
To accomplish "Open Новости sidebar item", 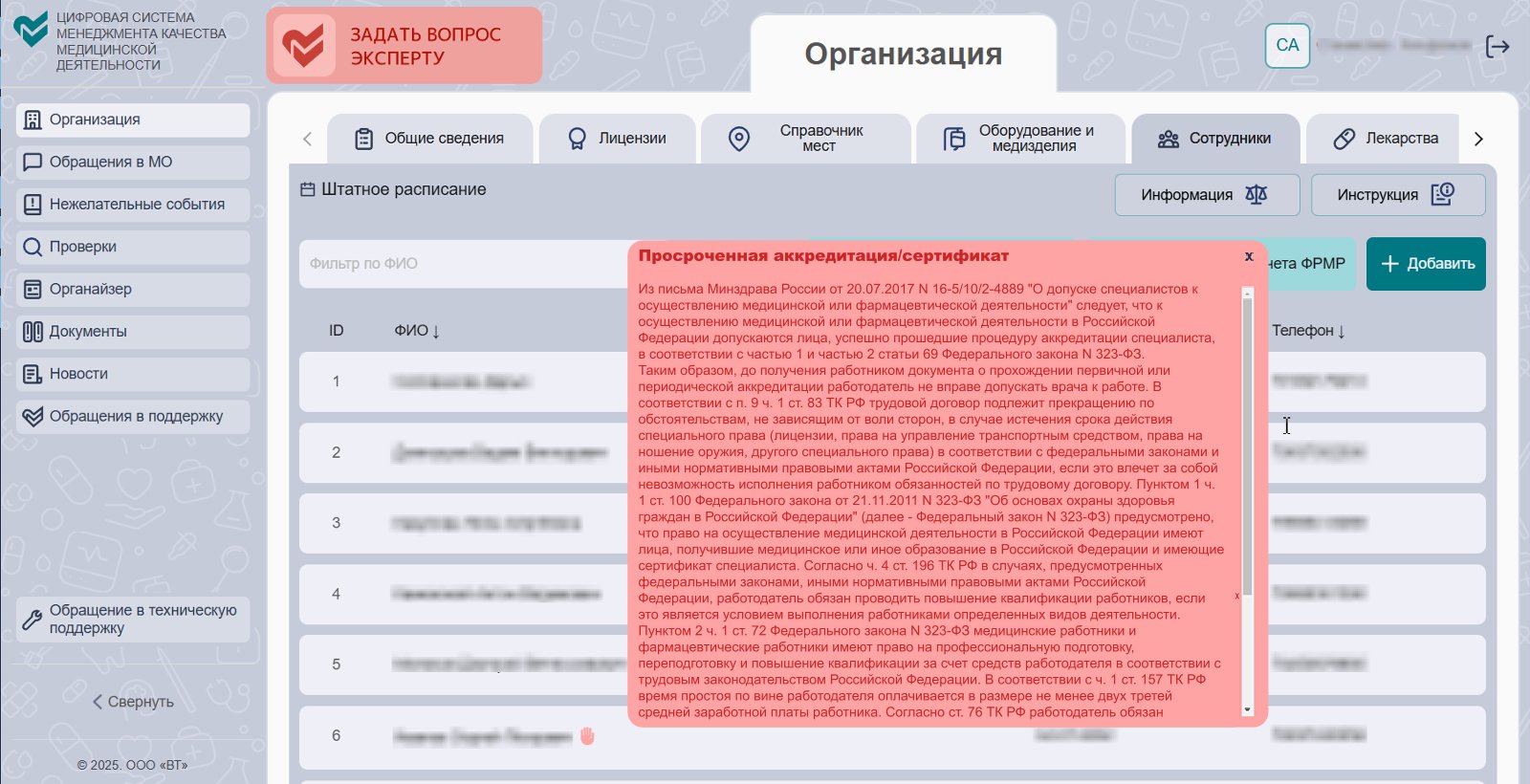I will click(133, 374).
